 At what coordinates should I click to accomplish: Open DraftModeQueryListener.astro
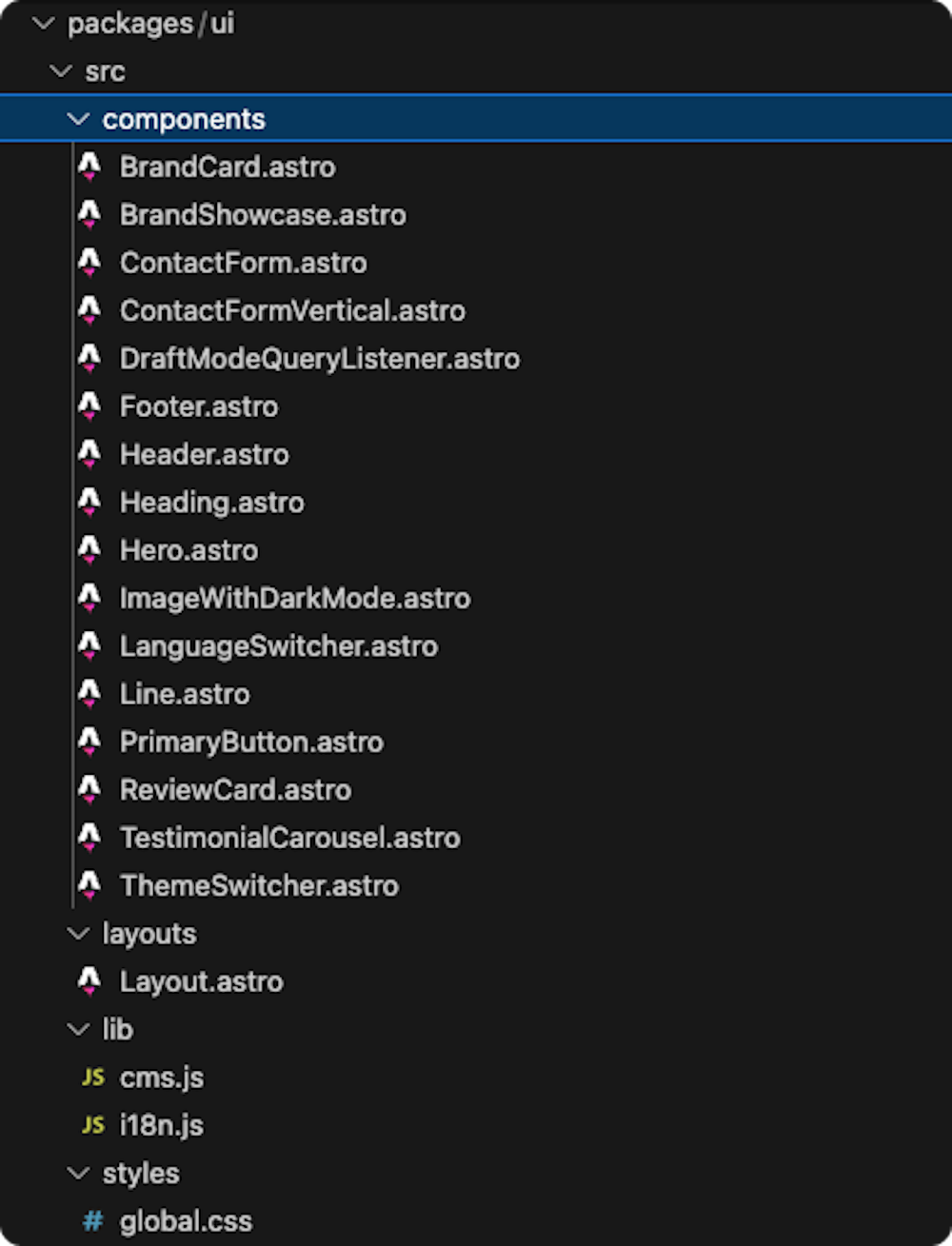(320, 359)
